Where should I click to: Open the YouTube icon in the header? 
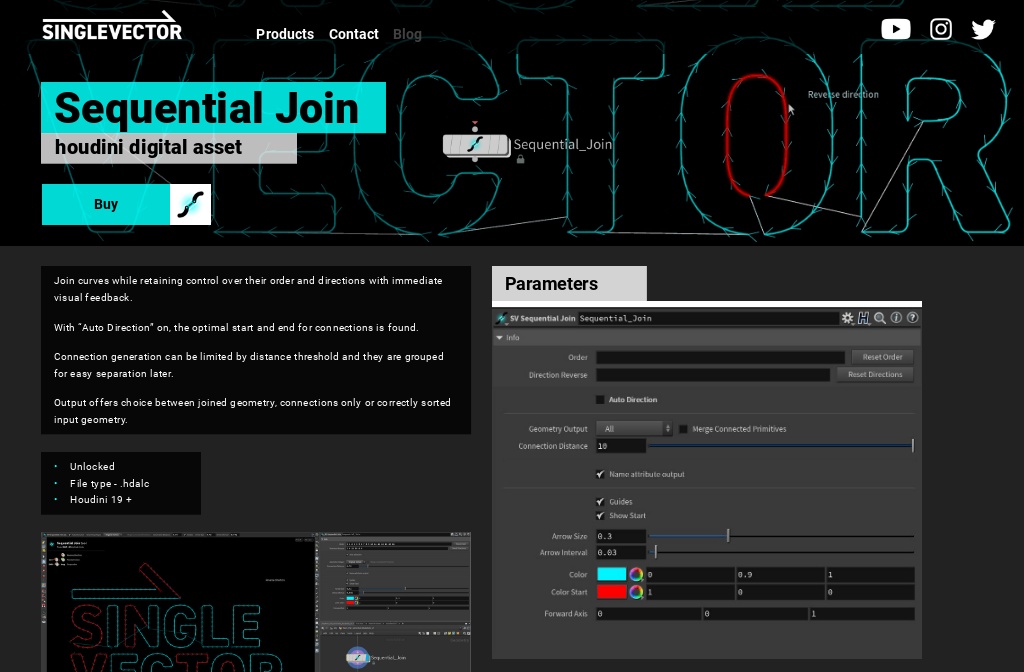[895, 29]
